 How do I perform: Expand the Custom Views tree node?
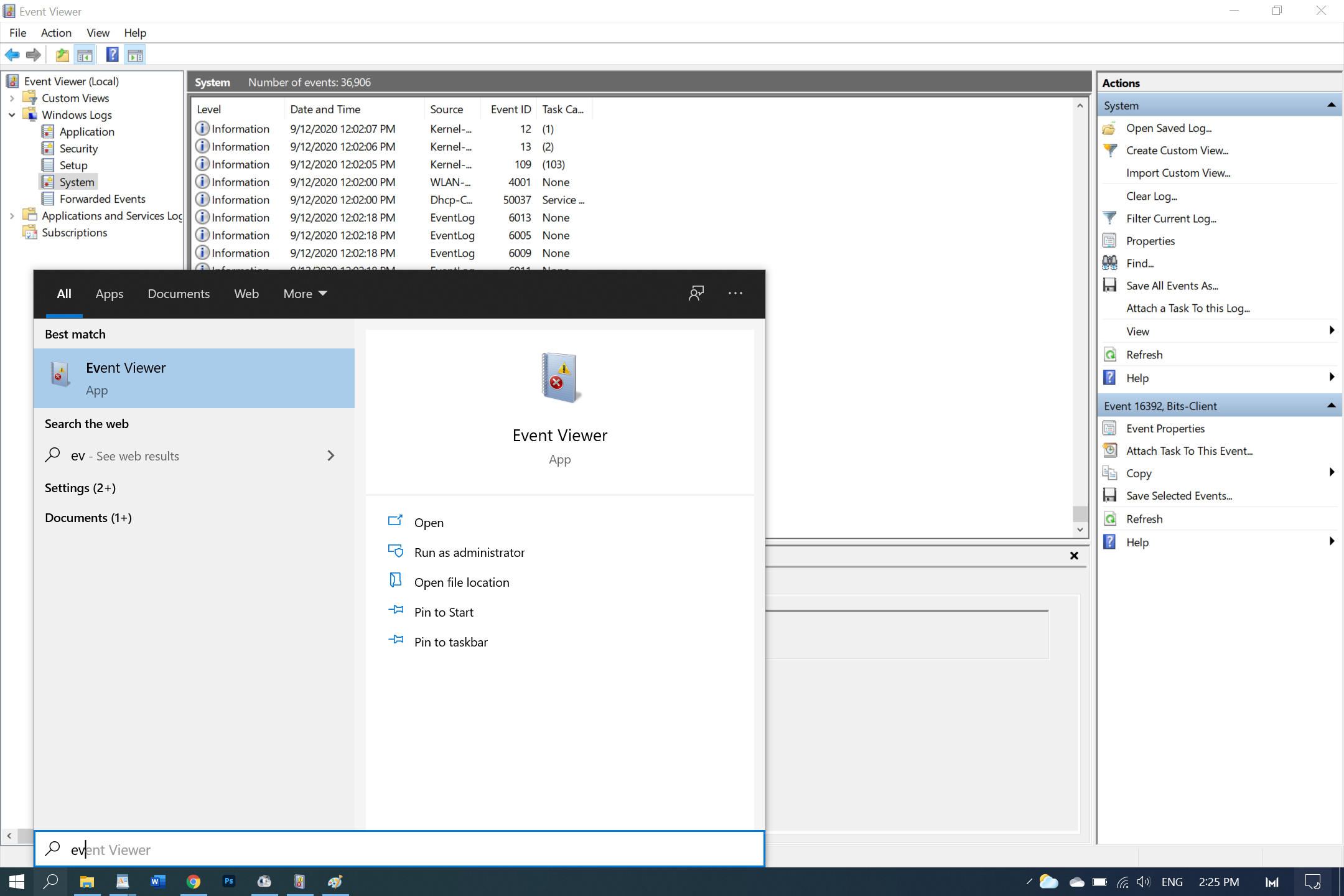[x=12, y=98]
